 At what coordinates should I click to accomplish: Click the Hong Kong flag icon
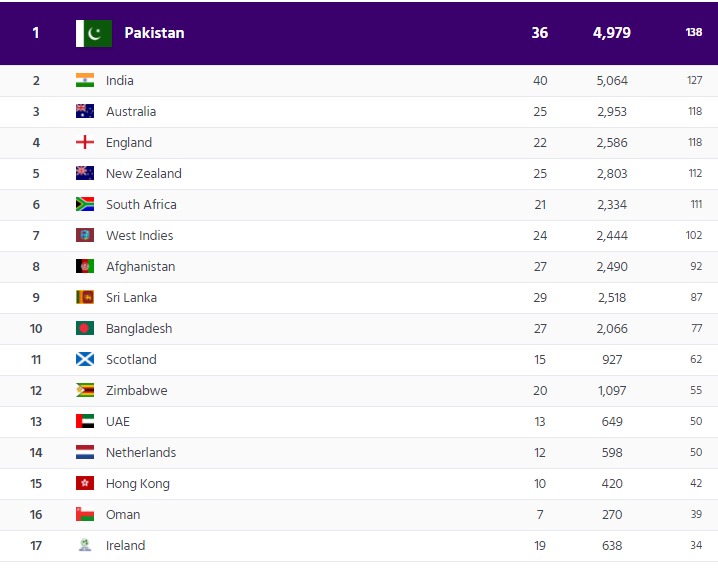(x=85, y=484)
